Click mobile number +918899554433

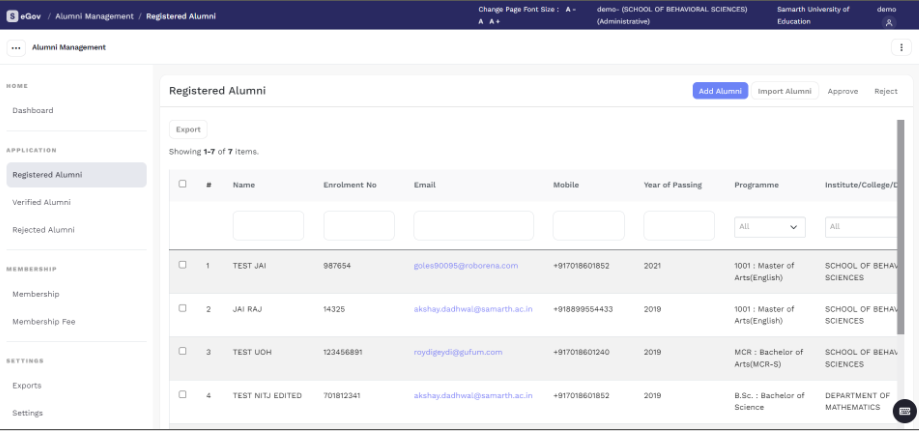(x=583, y=309)
